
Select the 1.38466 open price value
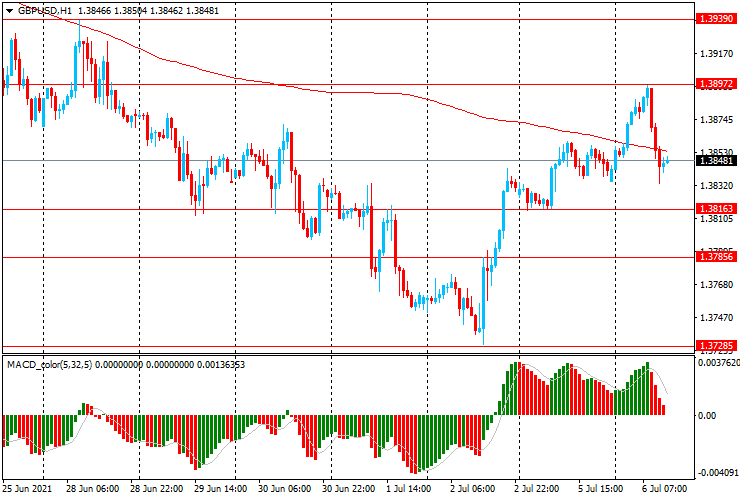coord(94,10)
